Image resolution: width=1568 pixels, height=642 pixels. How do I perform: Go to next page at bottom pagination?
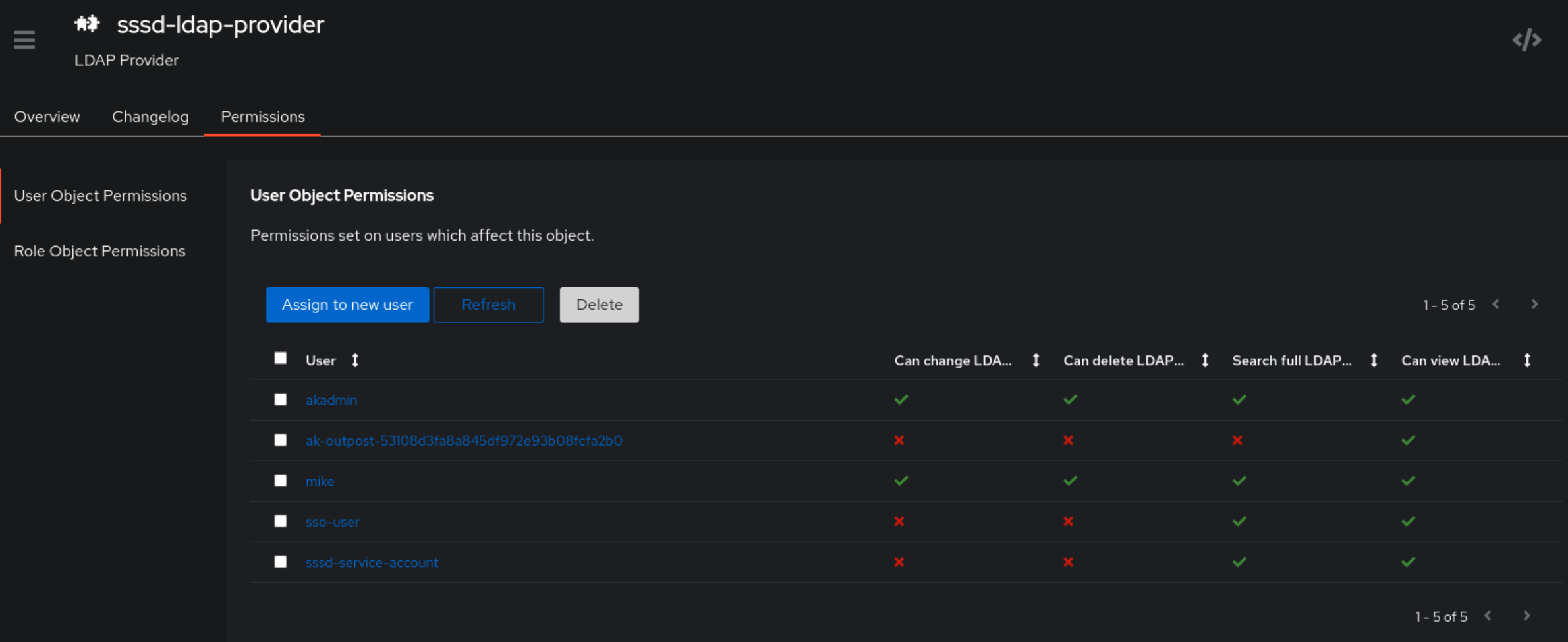click(x=1526, y=616)
